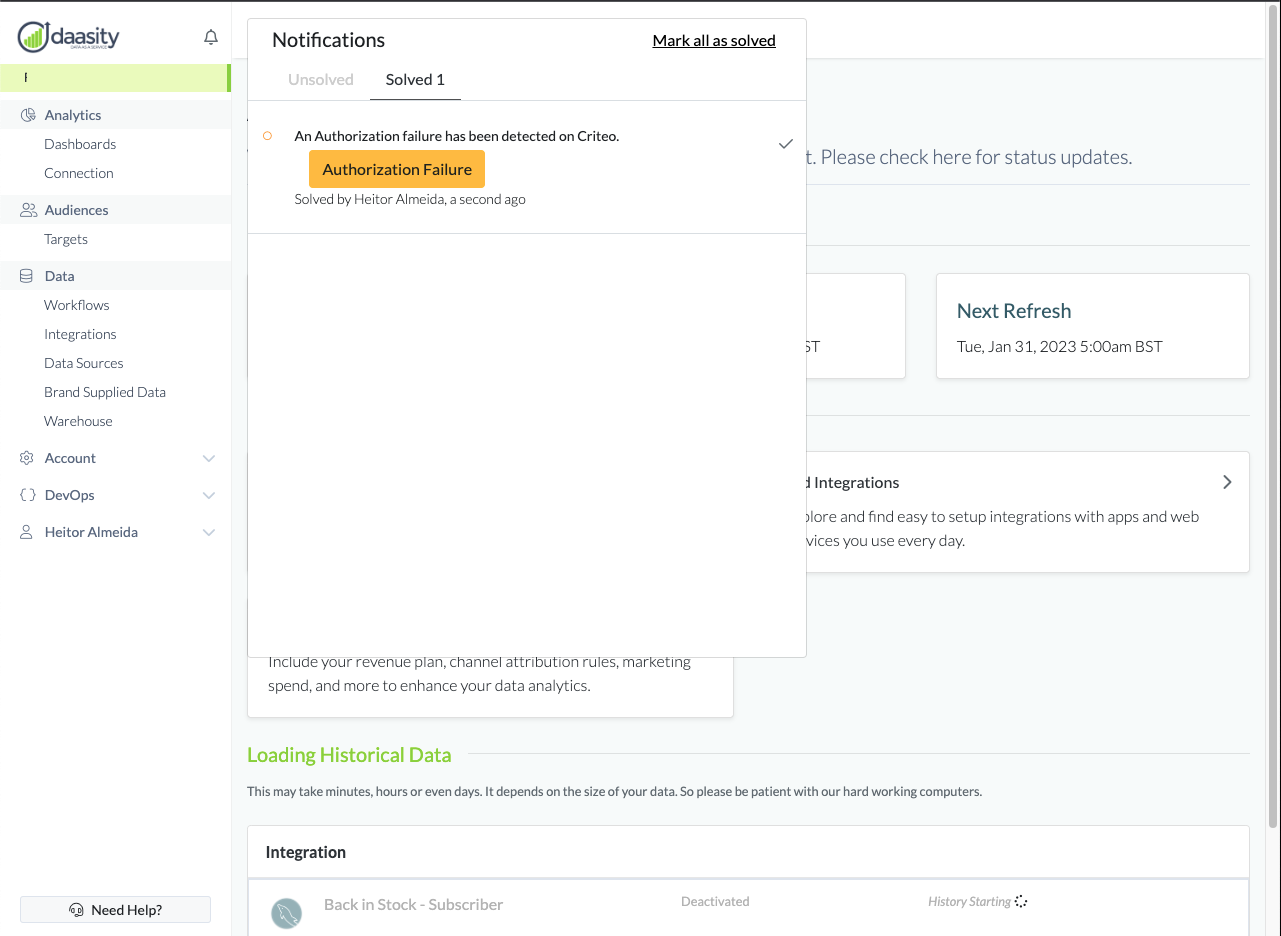Open Workflows in the sidebar
This screenshot has height=936, width=1281.
tap(77, 305)
